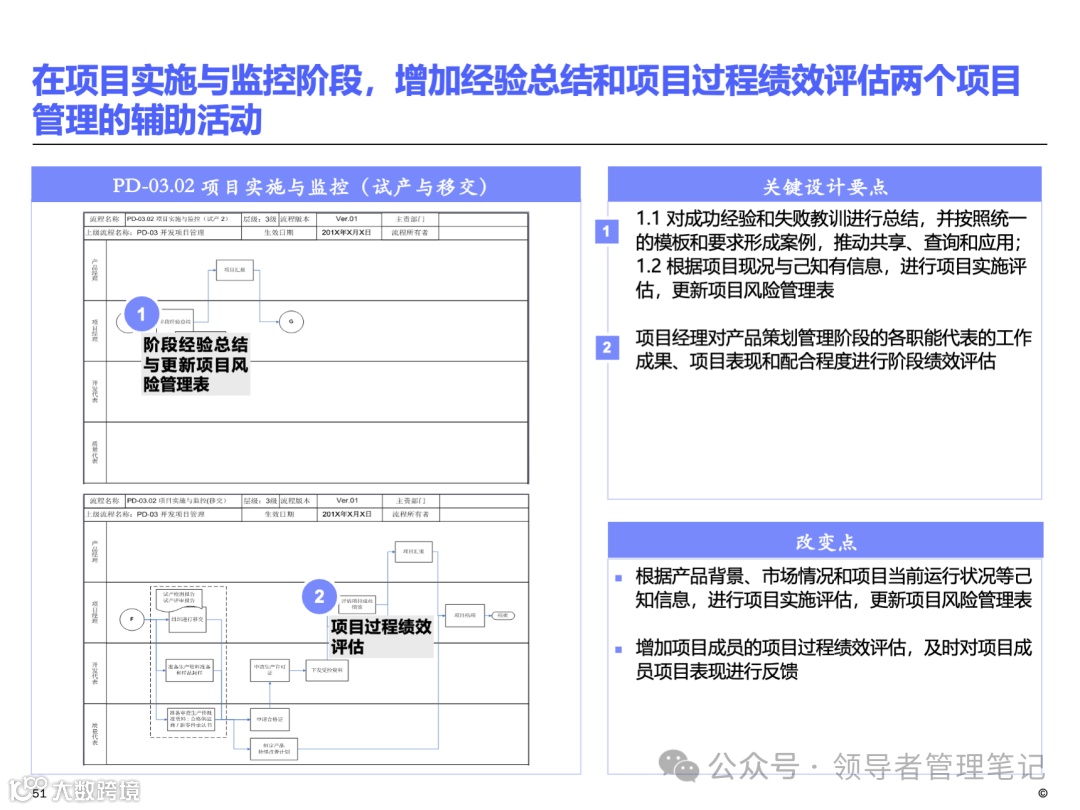Click paragraph 1.2 根据项目现况与已知有信息
Image resolution: width=1080 pixels, height=810 pixels.
(831, 278)
